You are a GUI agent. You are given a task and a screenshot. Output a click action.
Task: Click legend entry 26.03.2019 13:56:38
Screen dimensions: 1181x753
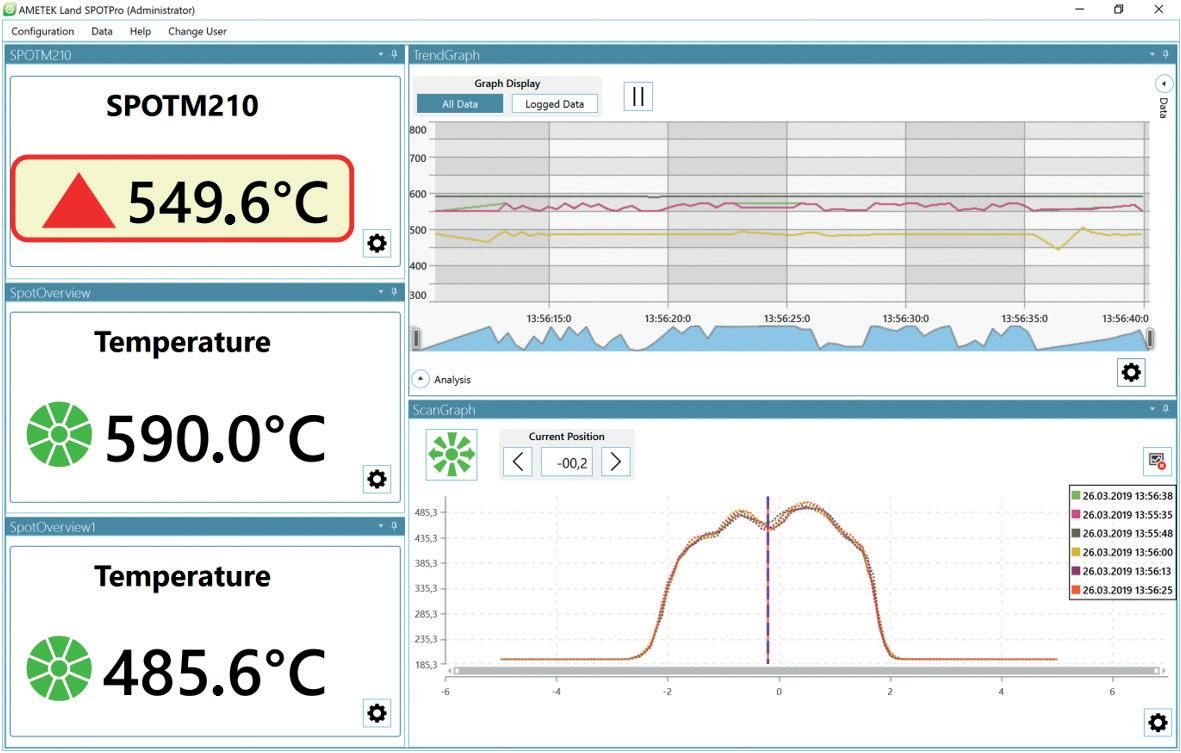(1121, 495)
